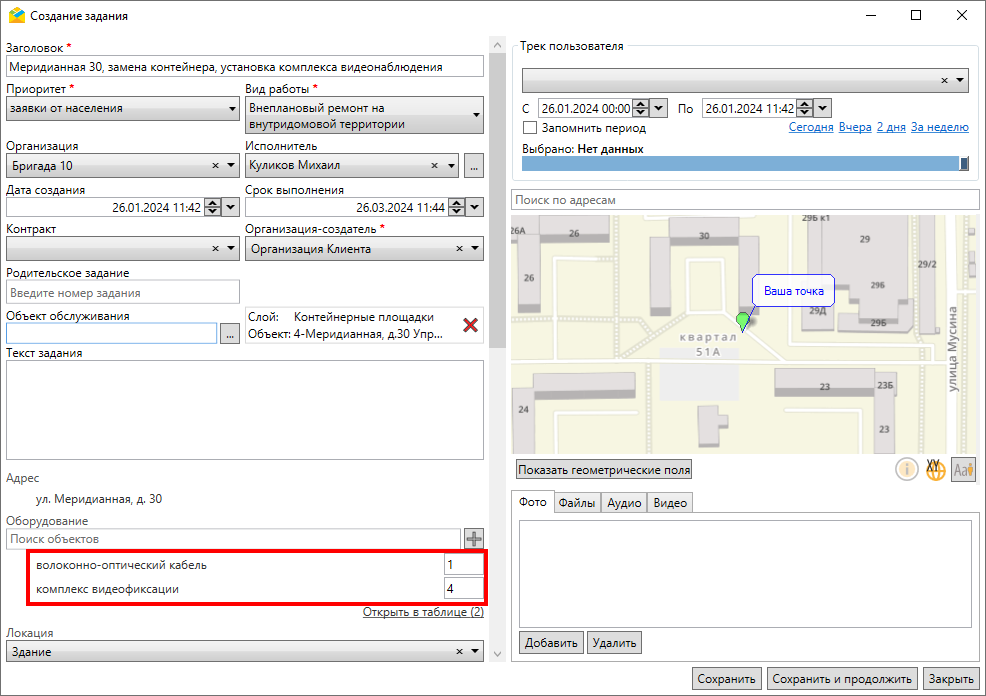Expand the Приоритет dropdown
986x696 pixels.
[231, 108]
